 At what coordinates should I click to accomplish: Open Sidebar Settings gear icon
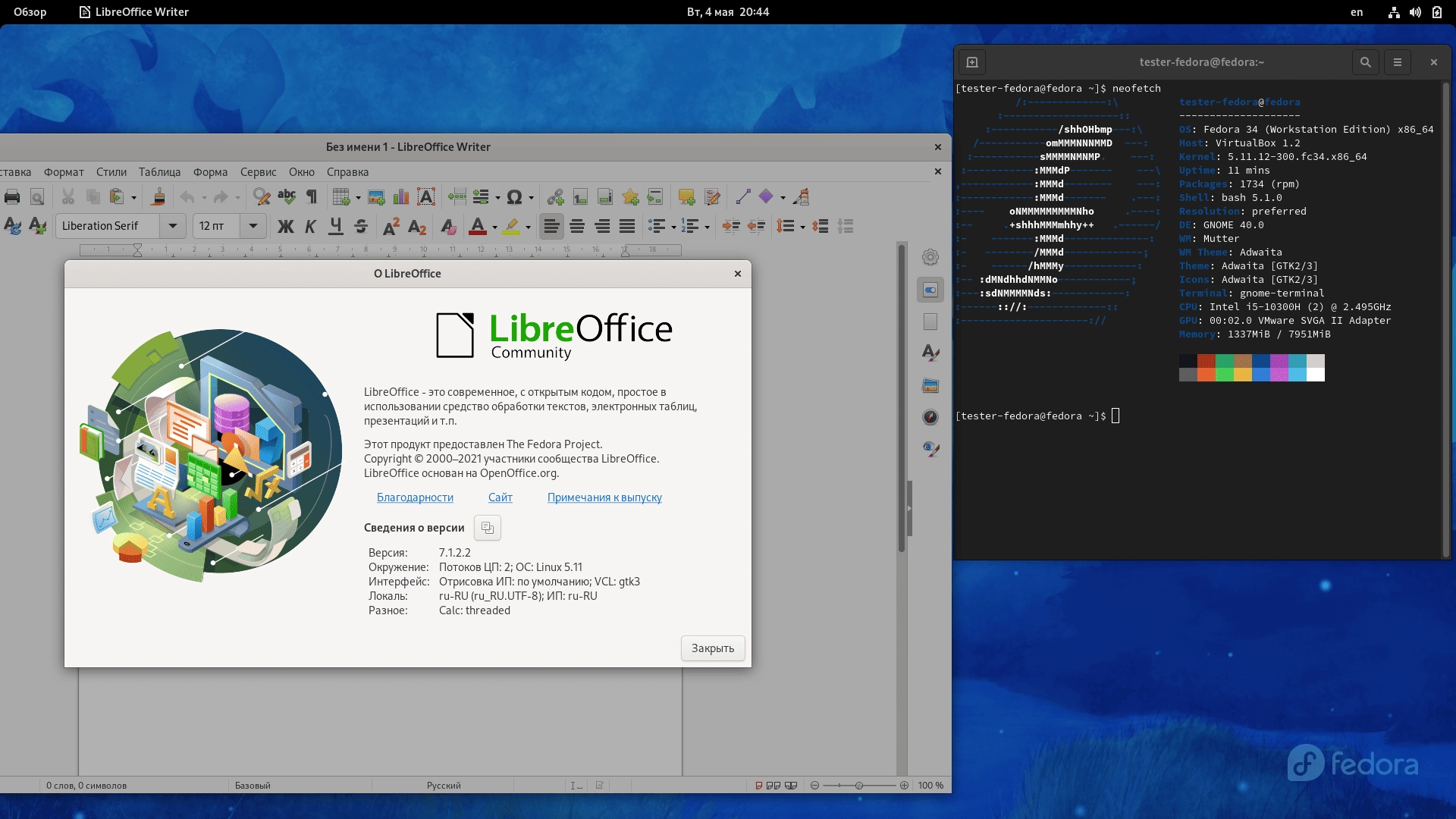930,257
